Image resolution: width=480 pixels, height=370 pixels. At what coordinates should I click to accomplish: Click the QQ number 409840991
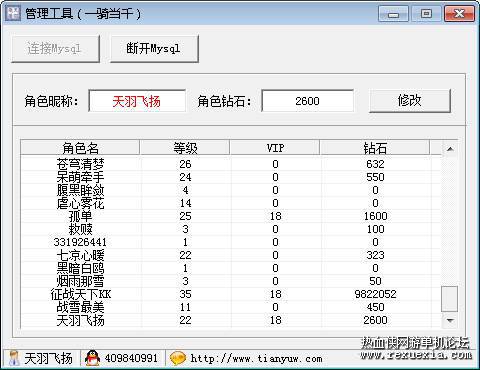(131, 358)
